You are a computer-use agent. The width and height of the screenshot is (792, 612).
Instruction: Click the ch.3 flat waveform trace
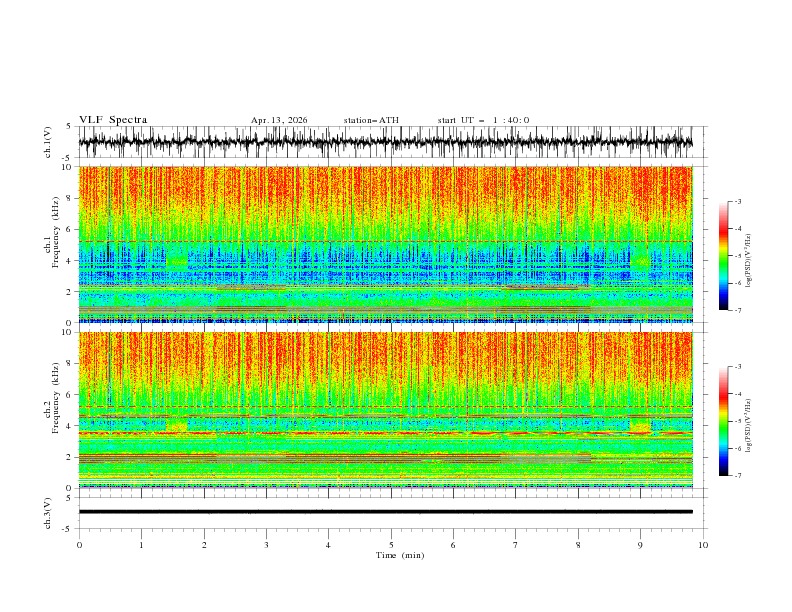pyautogui.click(x=385, y=512)
